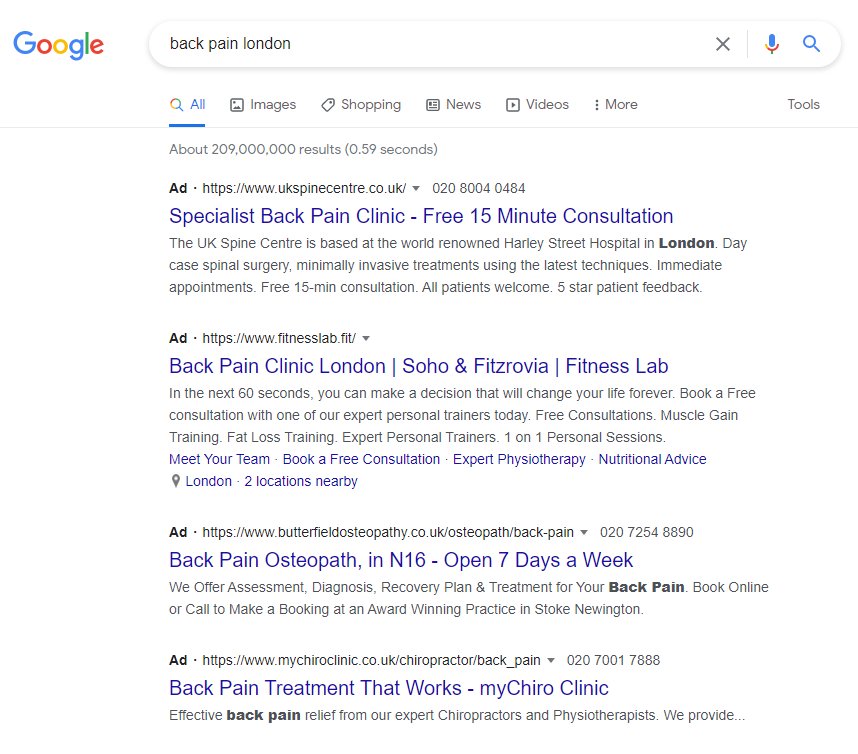Select the All tab label
This screenshot has width=858, height=754.
(x=198, y=104)
